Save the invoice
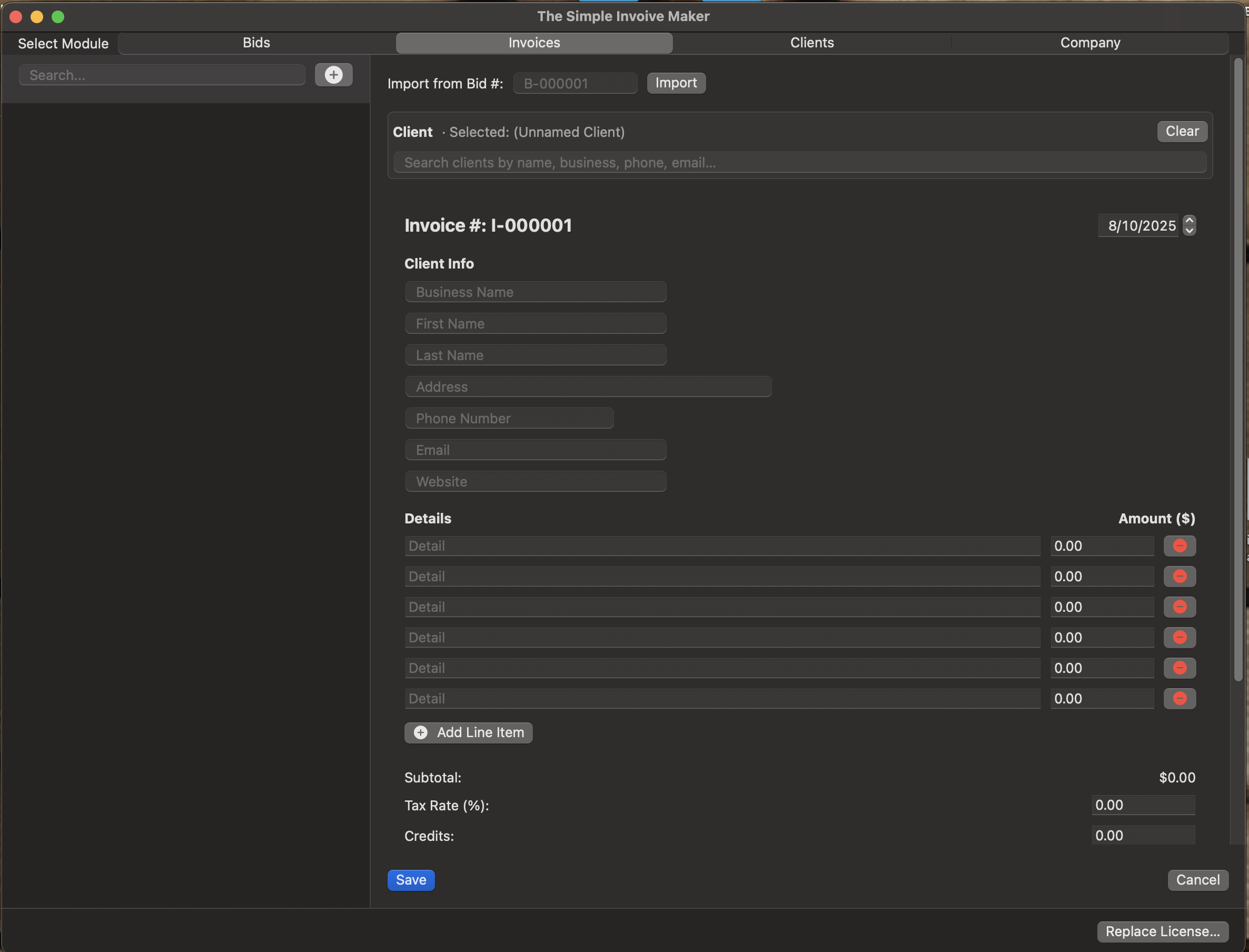Viewport: 1249px width, 952px height. click(410, 879)
